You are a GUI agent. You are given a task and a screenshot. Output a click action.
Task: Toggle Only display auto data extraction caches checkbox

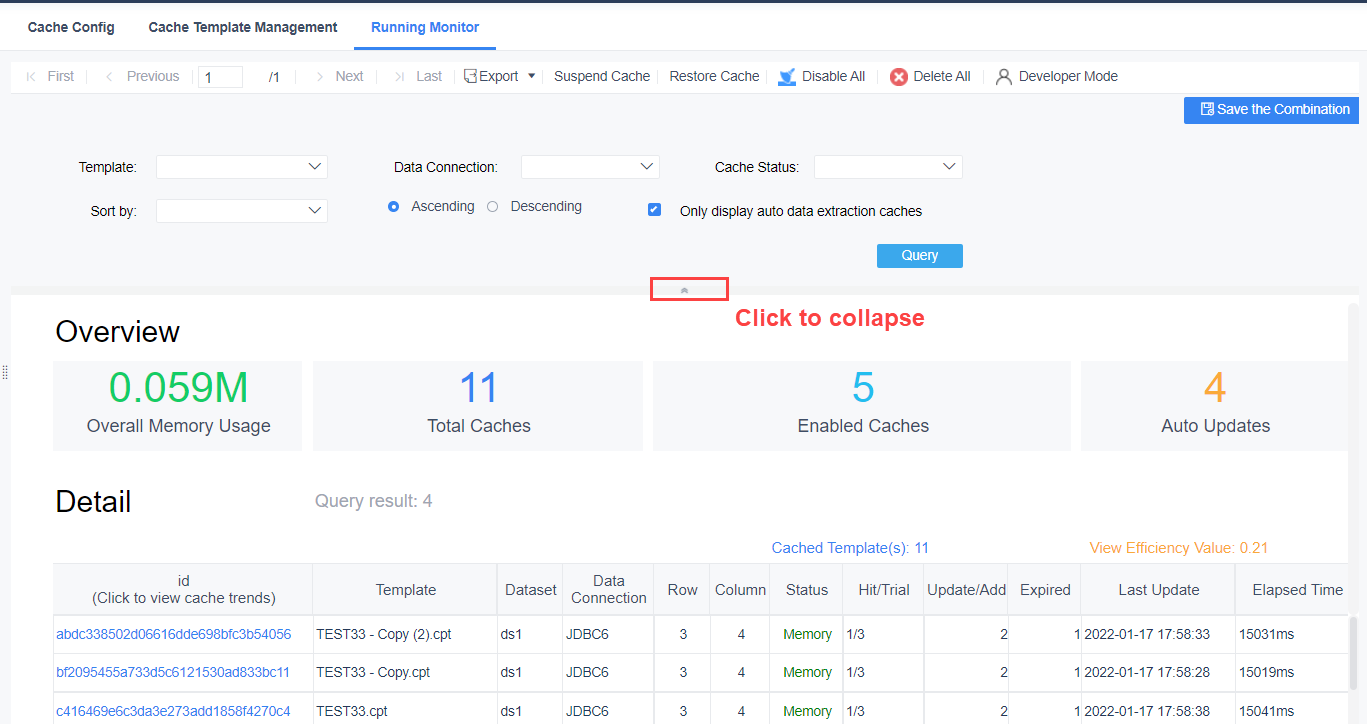pos(654,210)
